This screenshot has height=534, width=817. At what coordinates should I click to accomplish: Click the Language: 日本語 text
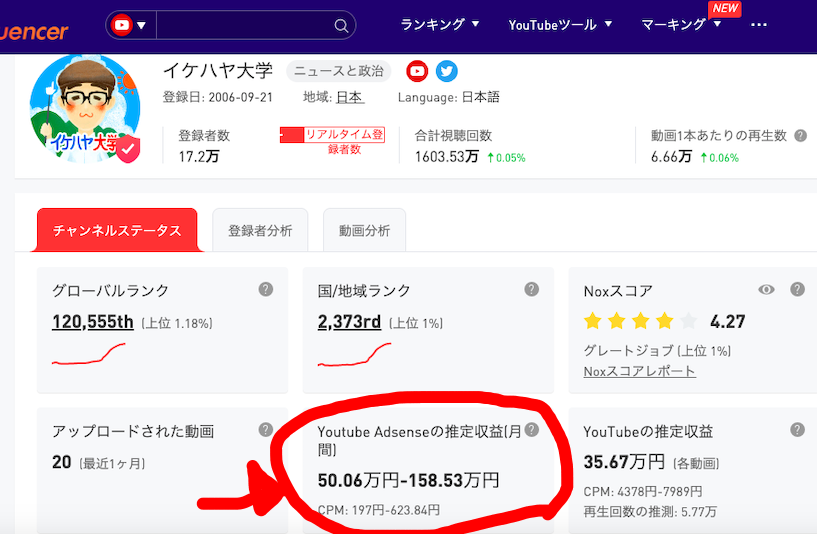[449, 97]
